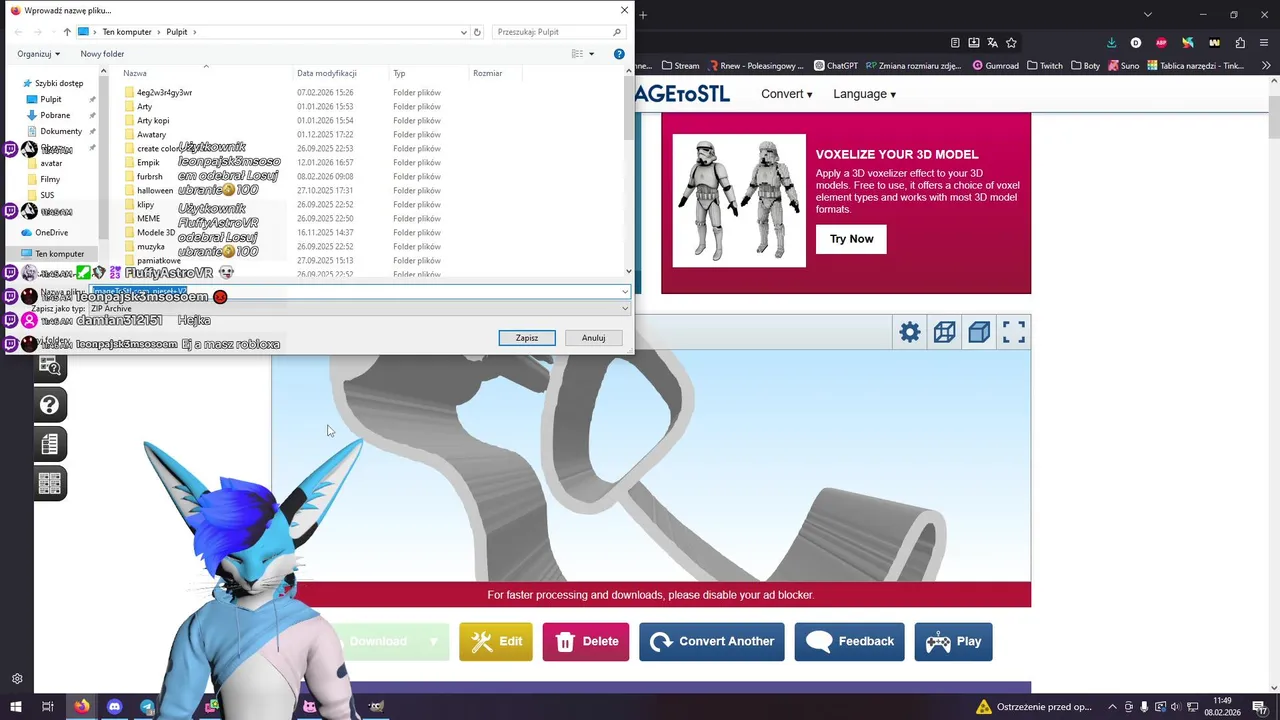1280x720 pixels.
Task: Open Windows Start menu
Action: click(15, 707)
